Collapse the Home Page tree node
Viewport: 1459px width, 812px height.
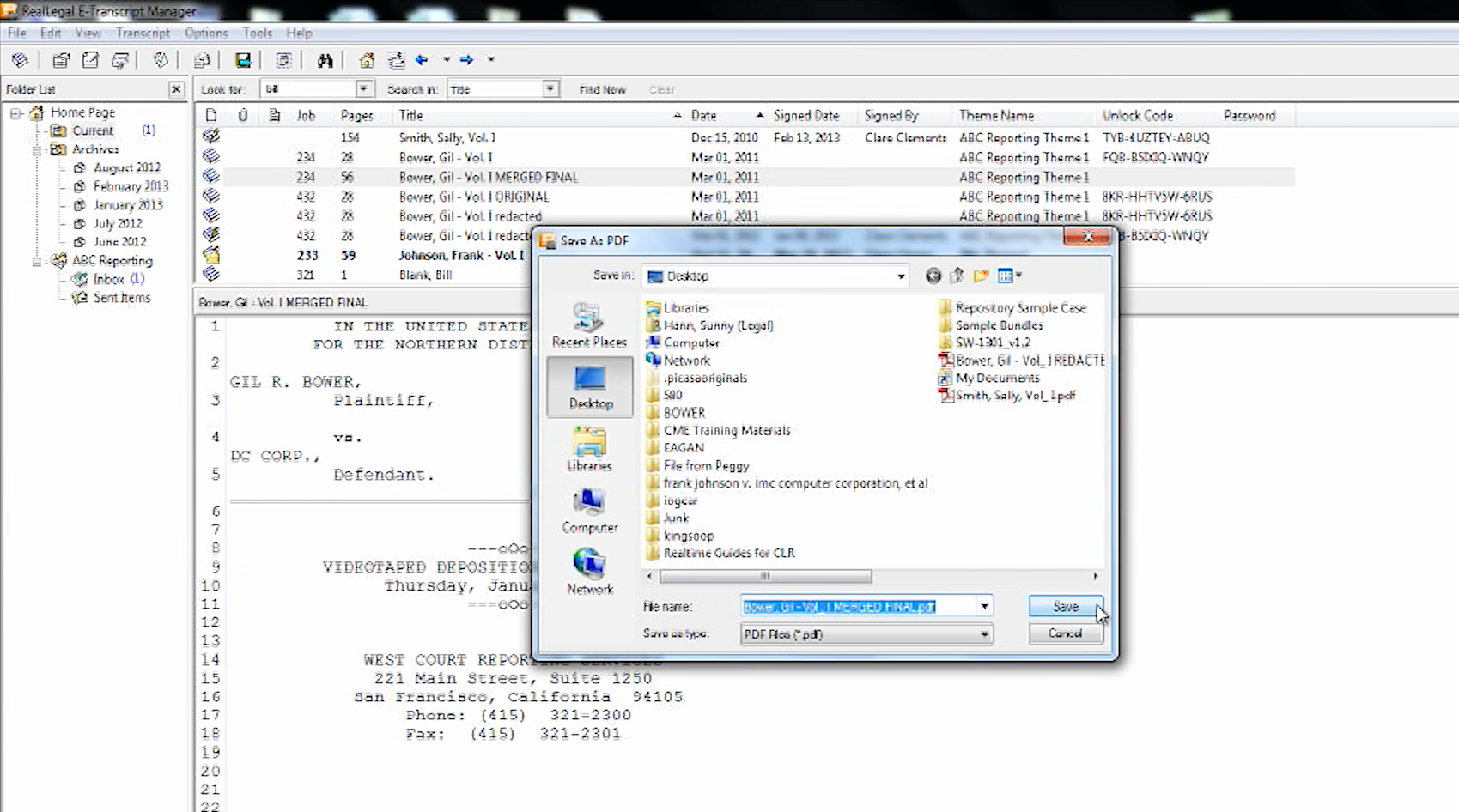[15, 112]
